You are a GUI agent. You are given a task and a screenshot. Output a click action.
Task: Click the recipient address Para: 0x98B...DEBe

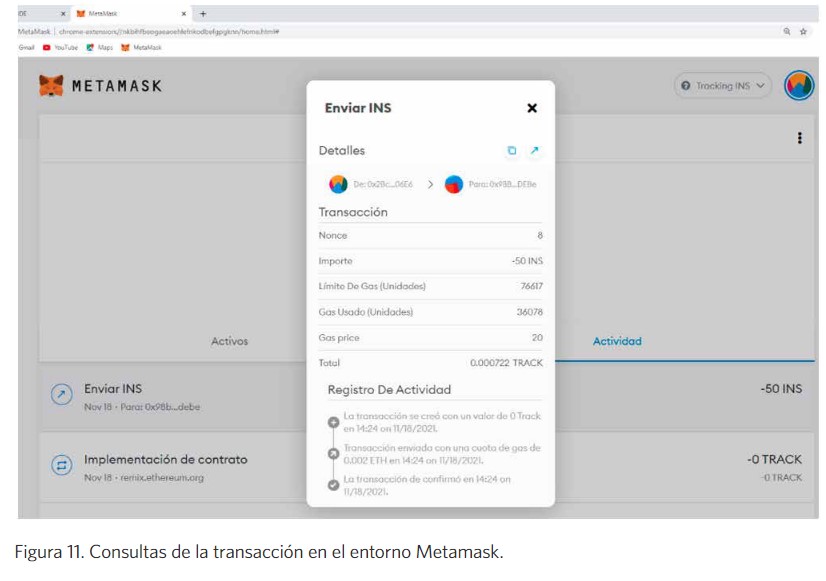coord(503,184)
